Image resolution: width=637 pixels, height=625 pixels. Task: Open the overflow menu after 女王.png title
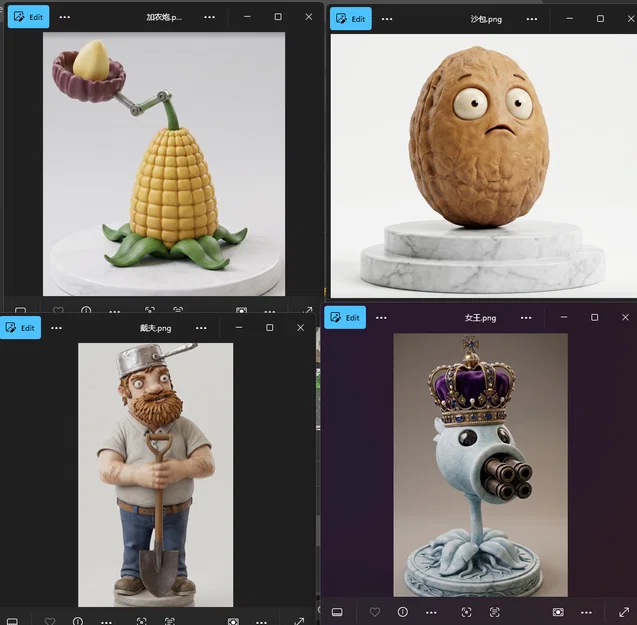pos(526,318)
